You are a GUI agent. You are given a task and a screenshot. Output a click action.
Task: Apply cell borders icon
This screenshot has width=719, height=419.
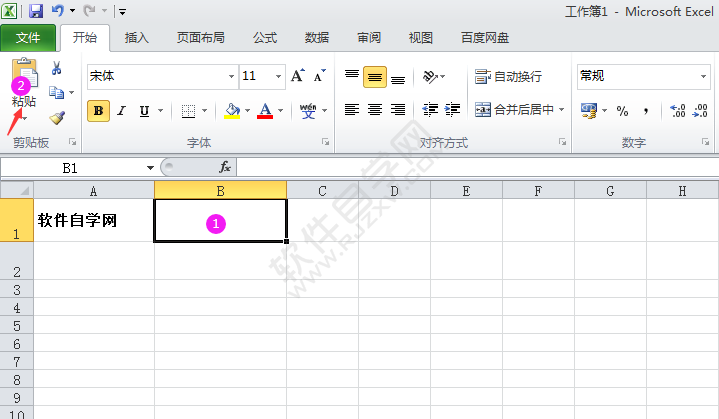(188, 110)
